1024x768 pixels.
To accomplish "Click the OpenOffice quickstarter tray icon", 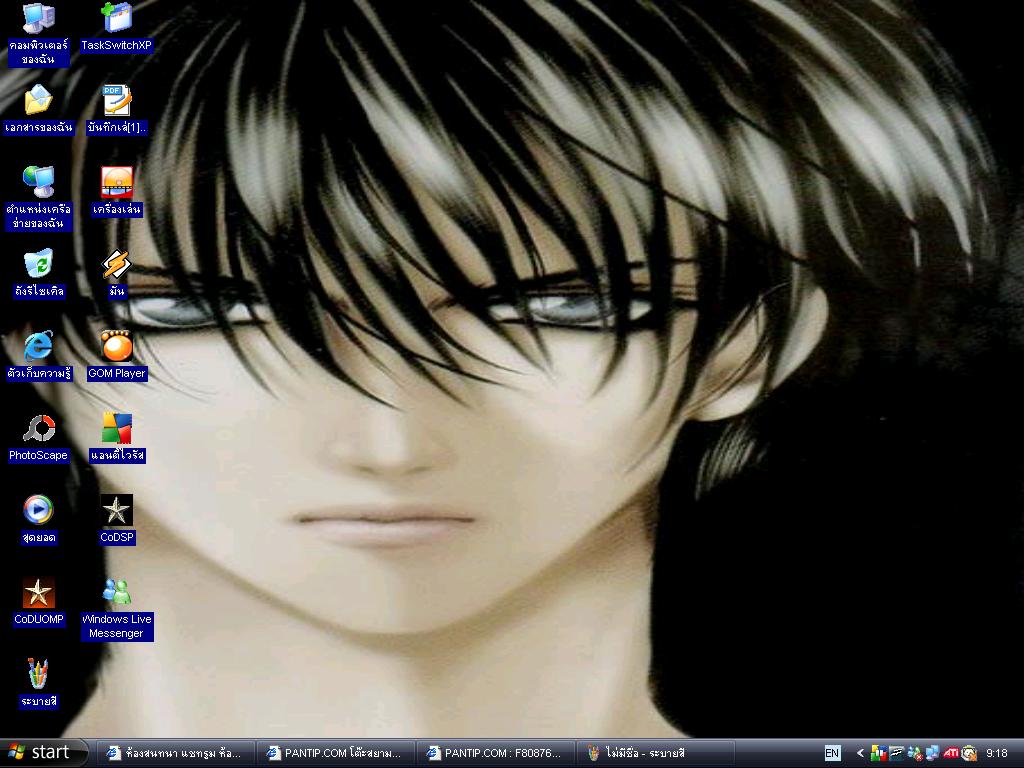I will pos(896,753).
